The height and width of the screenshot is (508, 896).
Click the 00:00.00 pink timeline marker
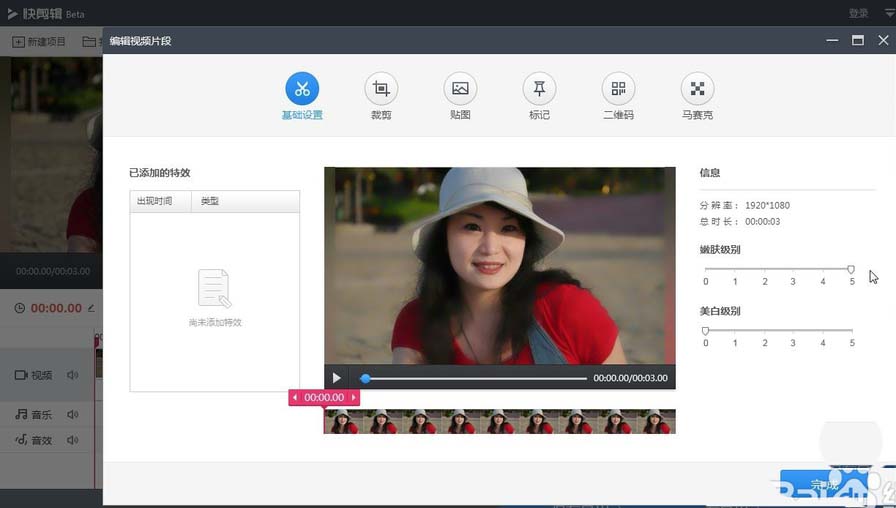324,397
